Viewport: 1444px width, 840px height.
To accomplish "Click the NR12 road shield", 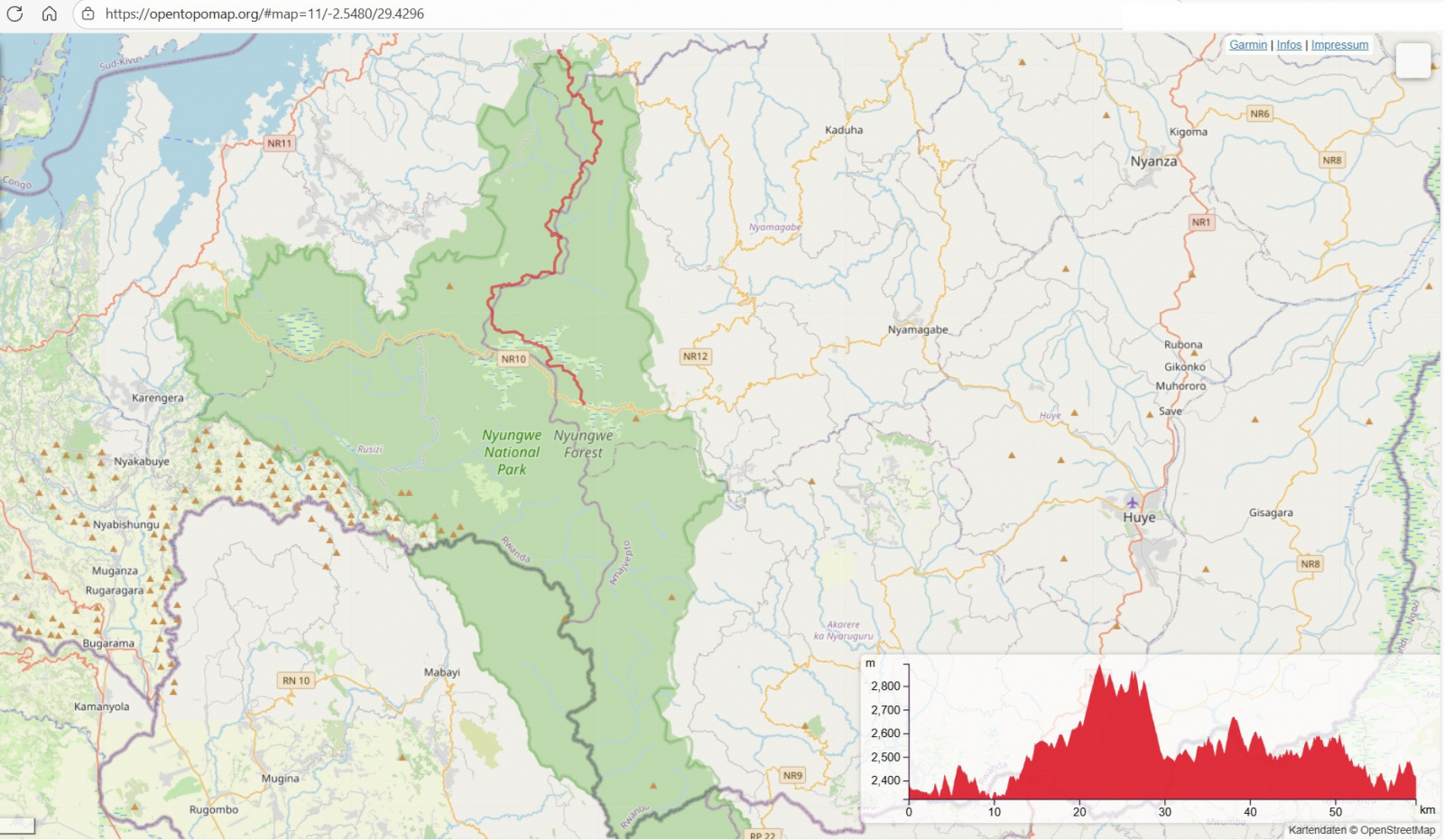I will 695,356.
